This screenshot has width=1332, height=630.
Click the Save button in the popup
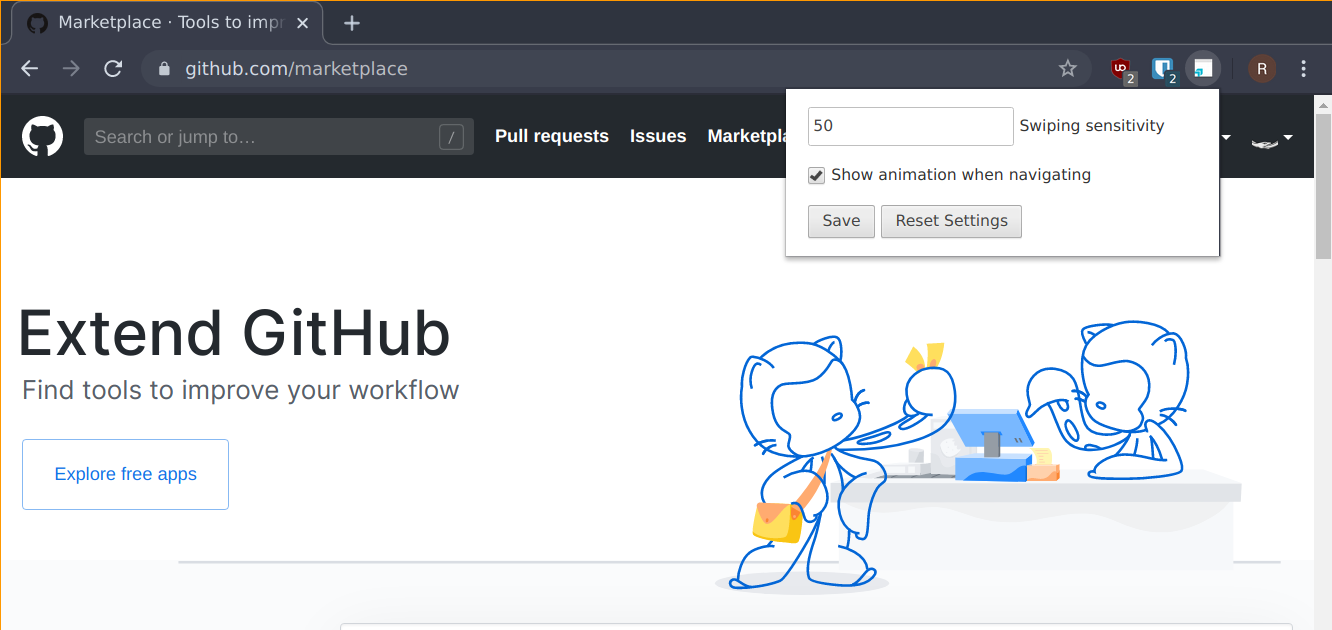pos(841,221)
